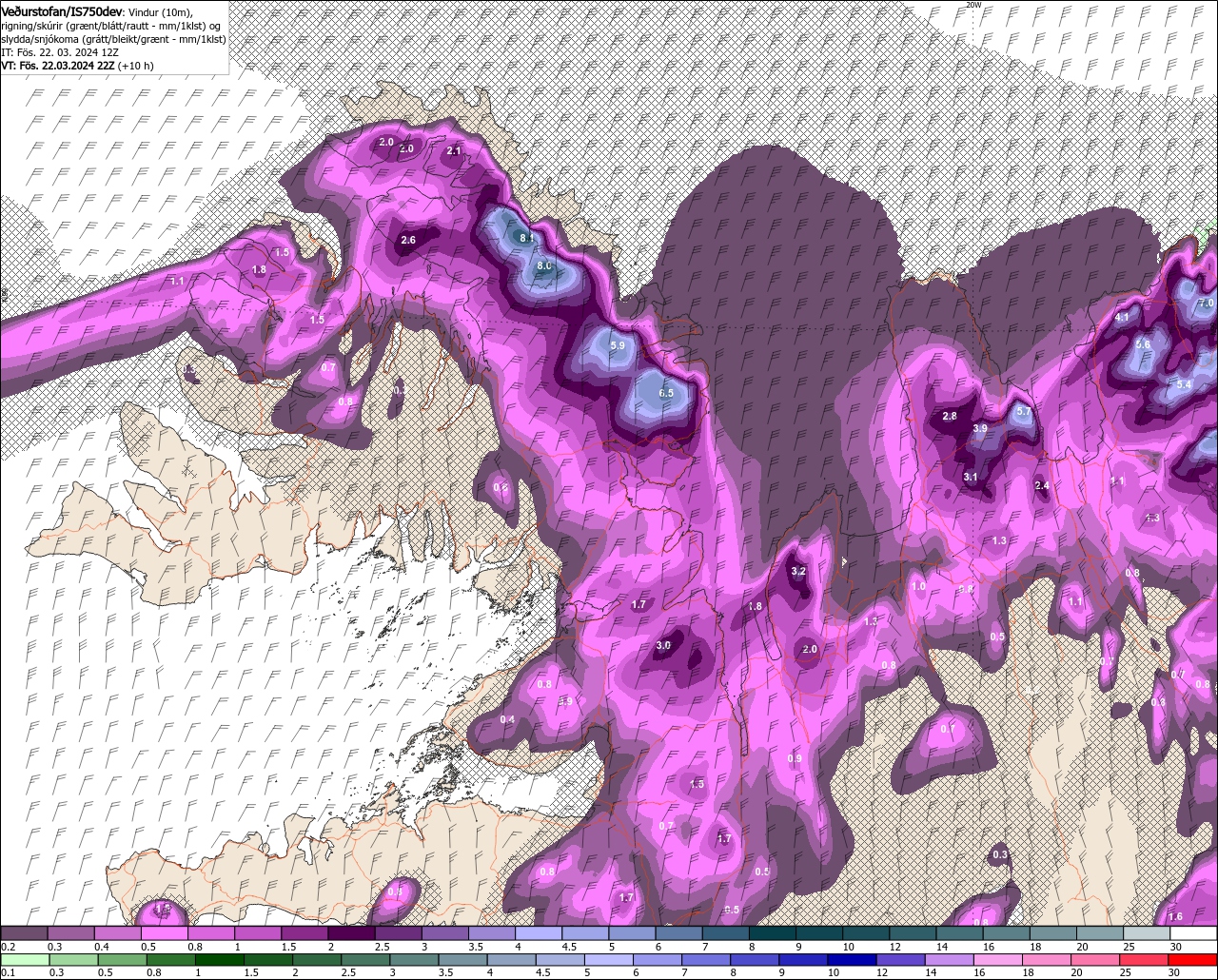1218x980 pixels.
Task: Click the 5.4 precipitation value on the map
Action: click(1184, 384)
